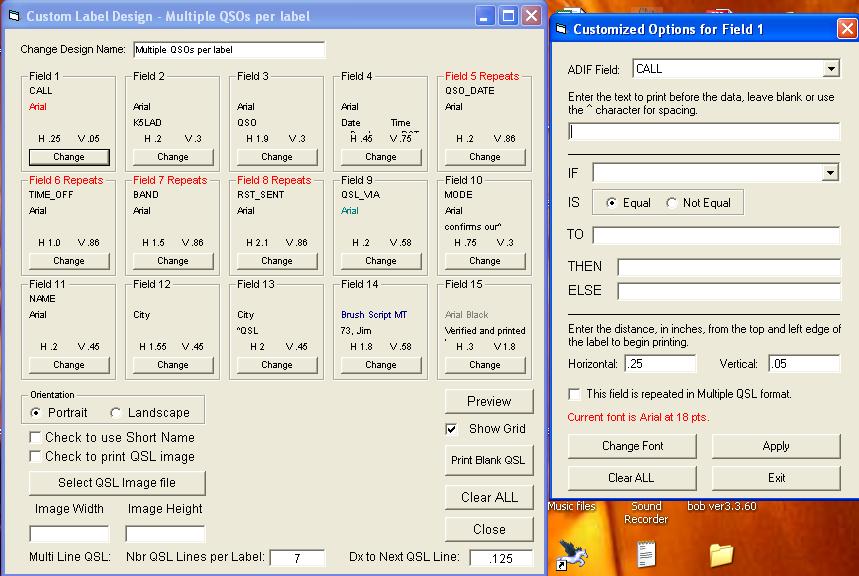Click Change for Field 3
Screen dimensions: 859x576
[277, 157]
